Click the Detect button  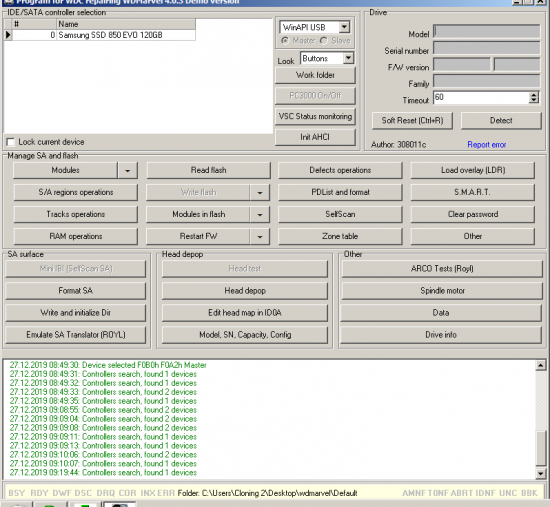pyautogui.click(x=501, y=121)
